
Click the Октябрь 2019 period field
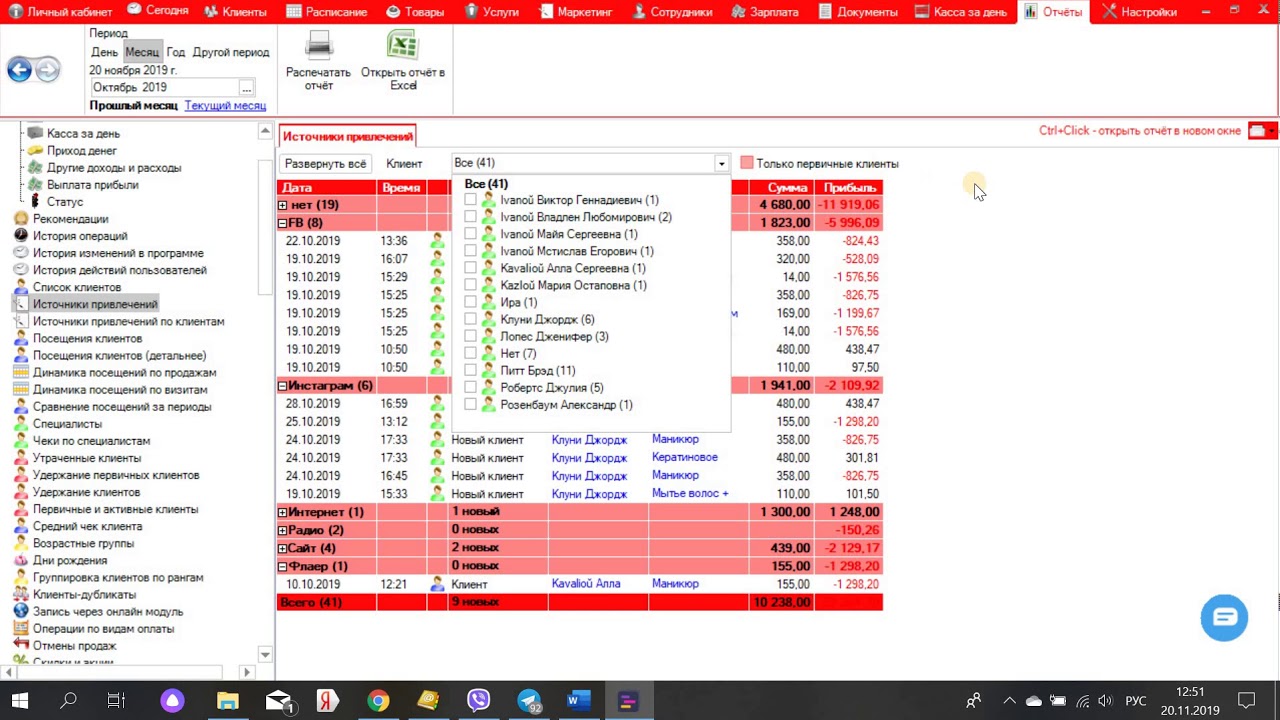pyautogui.click(x=164, y=88)
